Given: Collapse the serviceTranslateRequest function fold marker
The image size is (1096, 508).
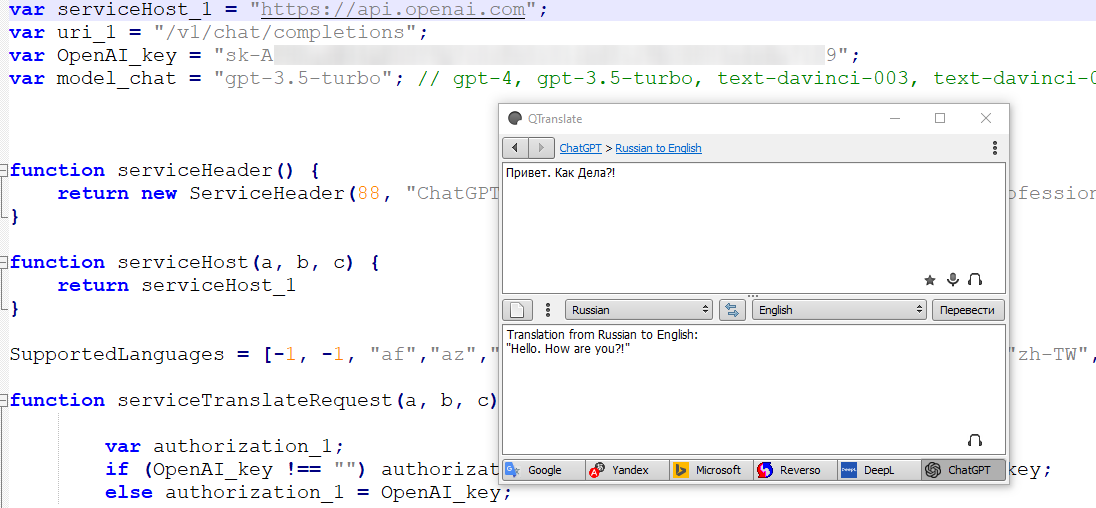Looking at the screenshot, I should point(4,400).
